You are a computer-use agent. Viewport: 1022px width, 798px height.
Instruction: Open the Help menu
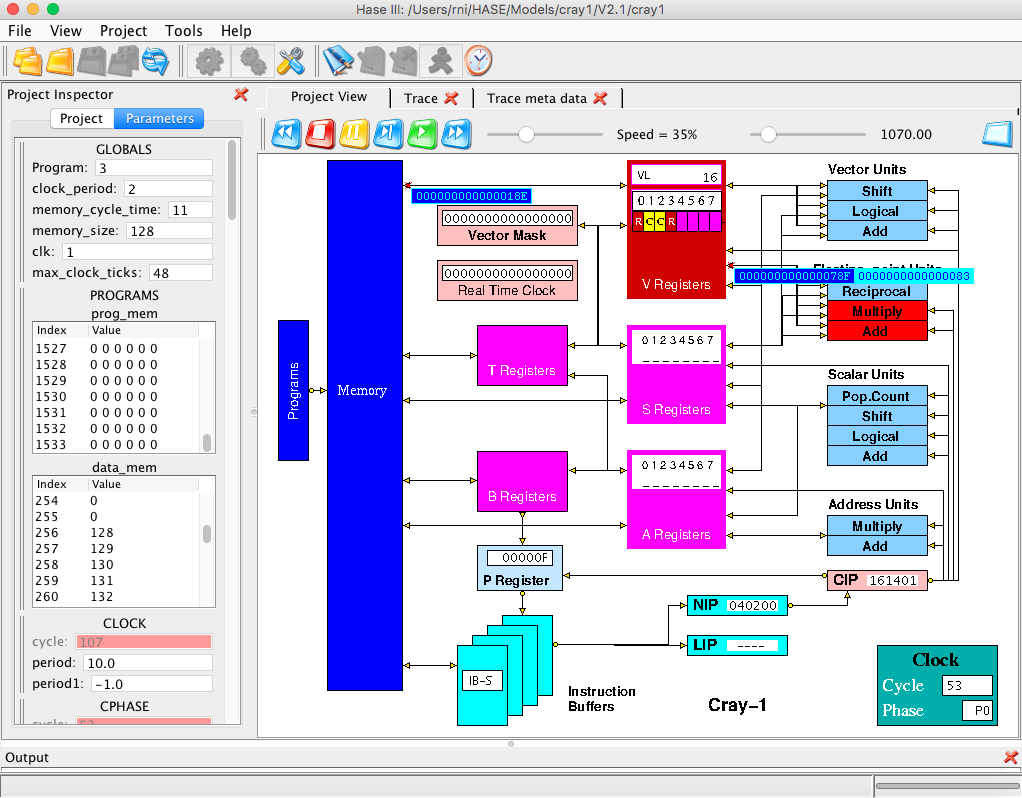coord(236,31)
